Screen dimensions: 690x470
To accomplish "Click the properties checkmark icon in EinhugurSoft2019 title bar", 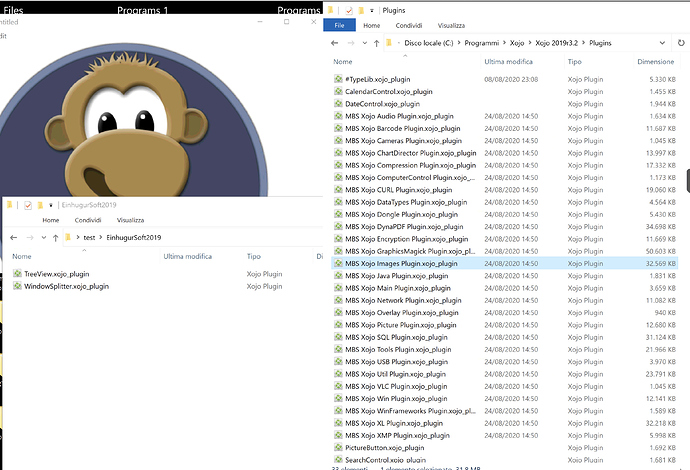I will click(x=28, y=205).
